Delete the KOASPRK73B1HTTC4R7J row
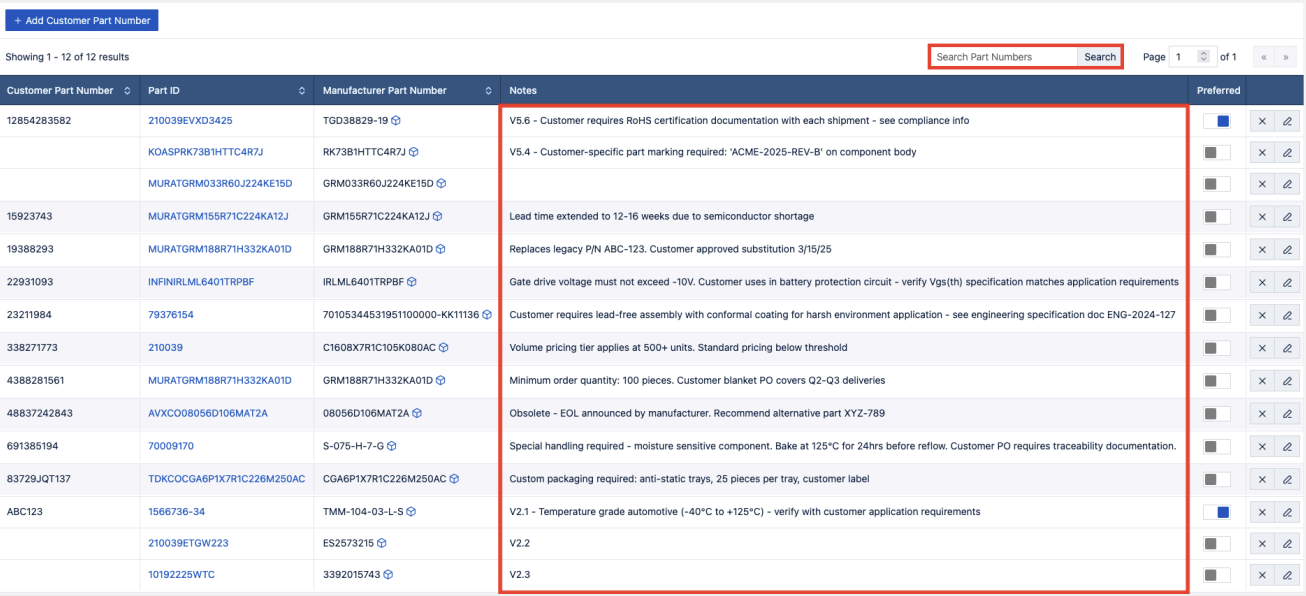Screen dimensions: 1306x596 click(1262, 153)
